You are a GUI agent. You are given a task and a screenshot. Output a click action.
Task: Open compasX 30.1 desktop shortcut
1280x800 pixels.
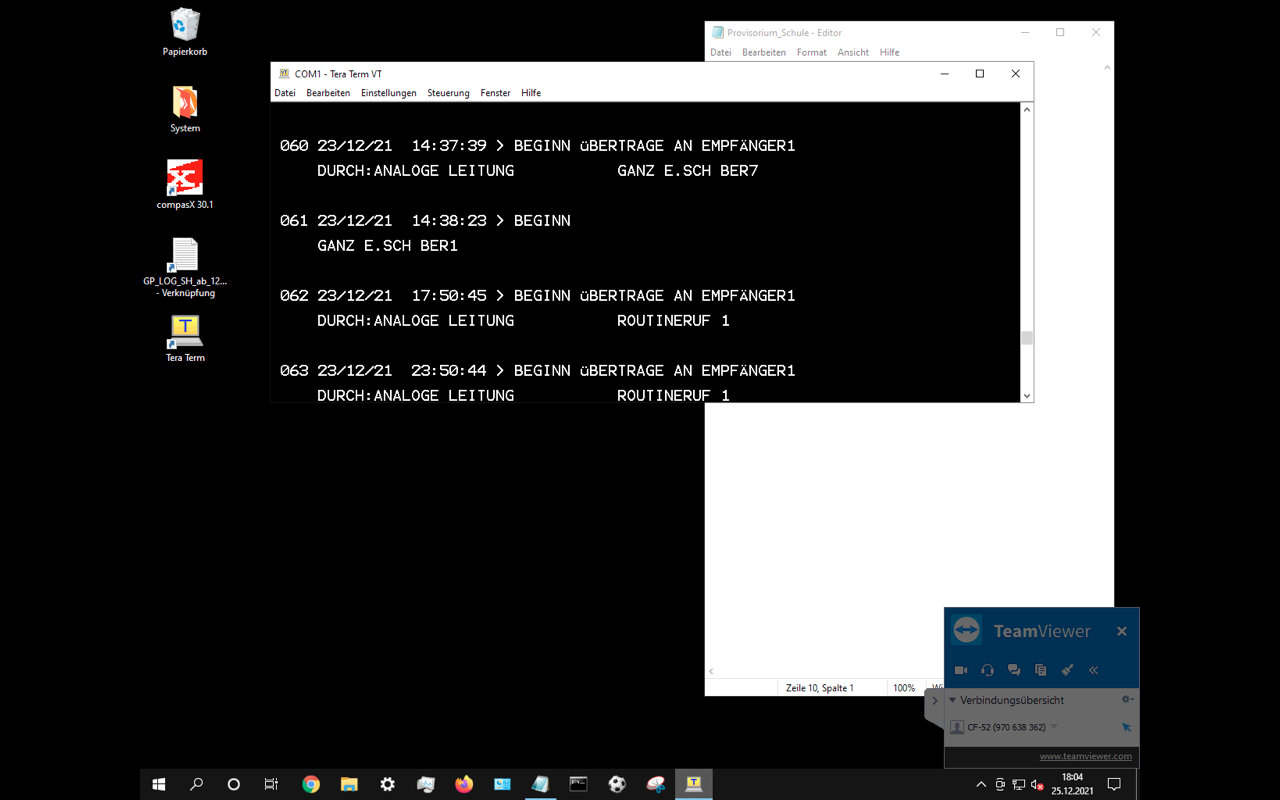pyautogui.click(x=185, y=180)
